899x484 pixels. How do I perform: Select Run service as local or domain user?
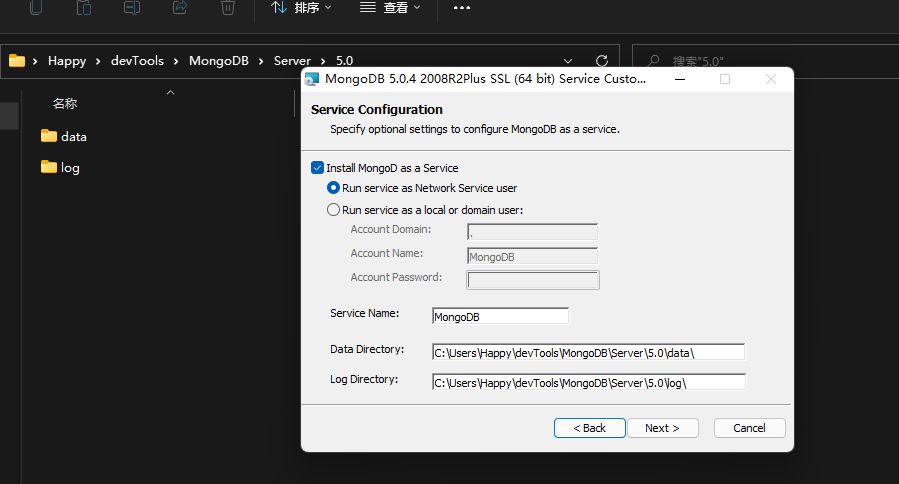click(x=333, y=210)
